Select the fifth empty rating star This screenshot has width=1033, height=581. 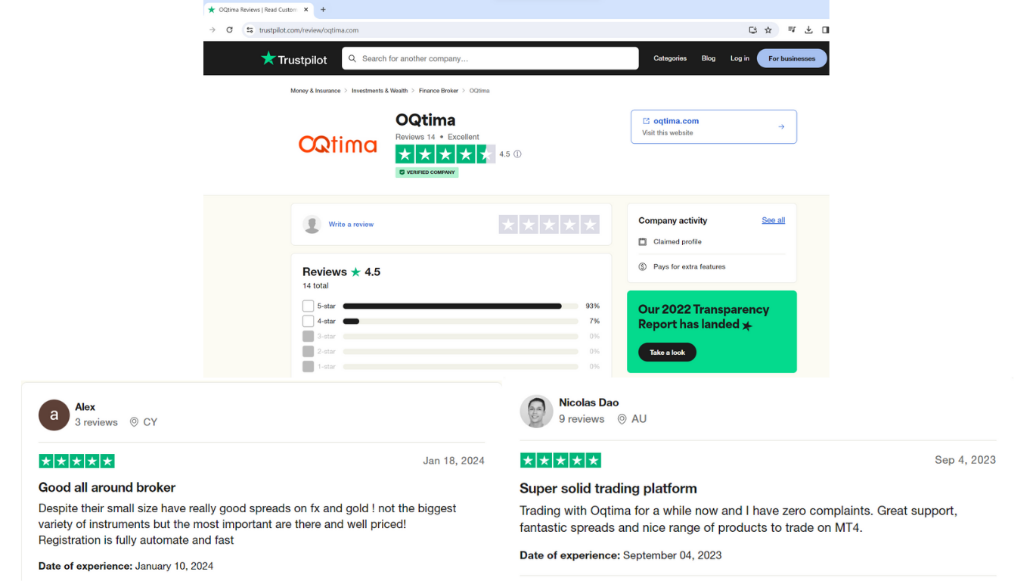point(590,224)
